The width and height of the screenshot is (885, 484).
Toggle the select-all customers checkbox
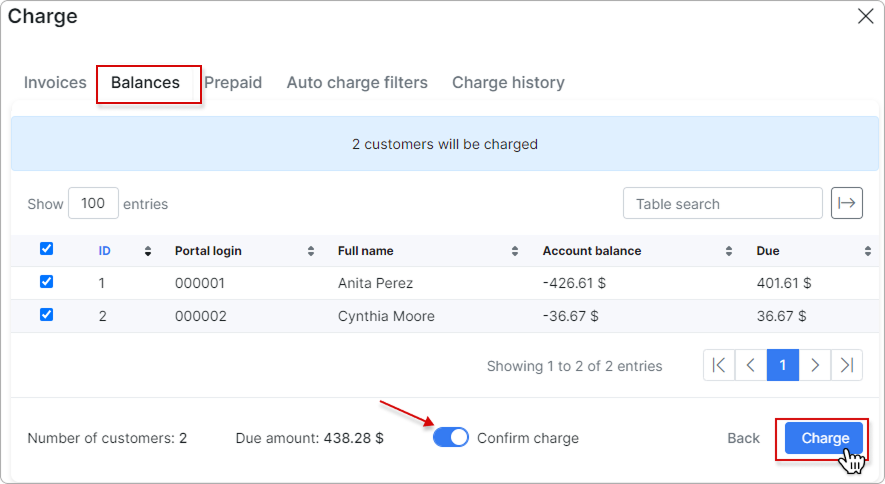click(x=46, y=249)
